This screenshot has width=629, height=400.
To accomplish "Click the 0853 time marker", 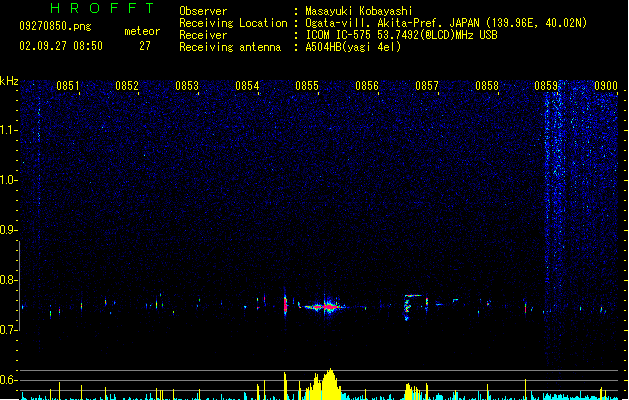I will click(x=187, y=86).
